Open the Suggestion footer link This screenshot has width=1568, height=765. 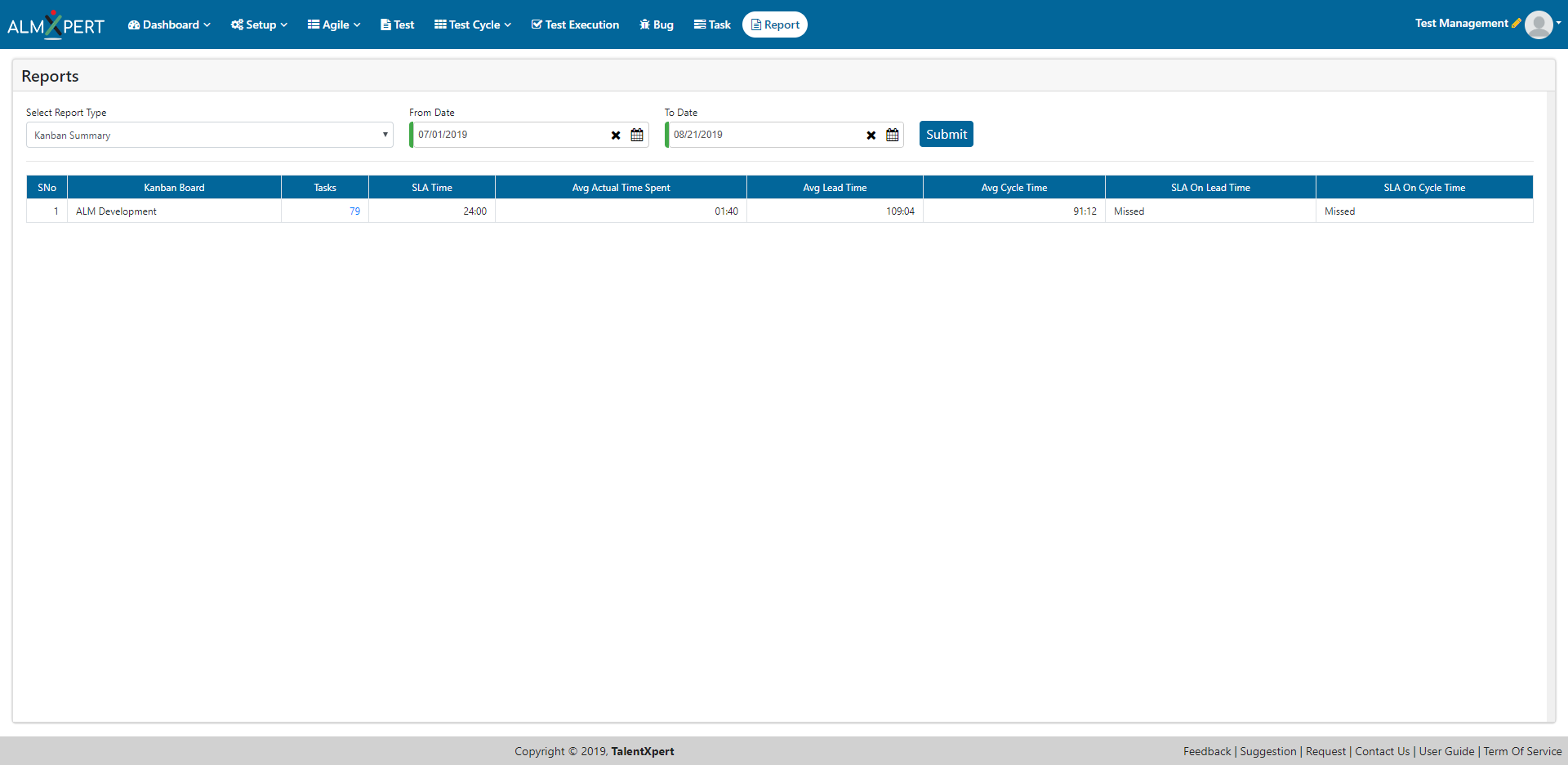[x=1268, y=751]
